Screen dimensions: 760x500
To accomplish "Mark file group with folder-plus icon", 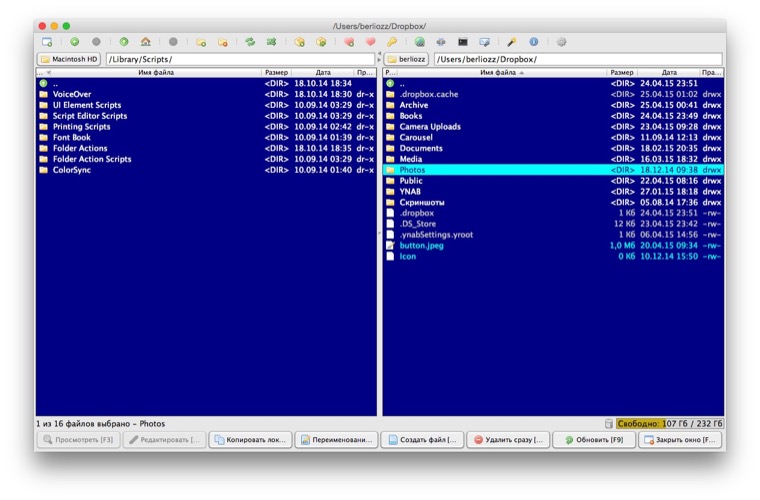I will 201,42.
